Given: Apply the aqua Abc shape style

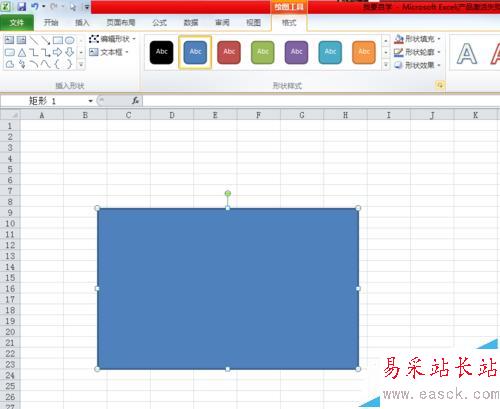Looking at the screenshot, I should pos(330,52).
